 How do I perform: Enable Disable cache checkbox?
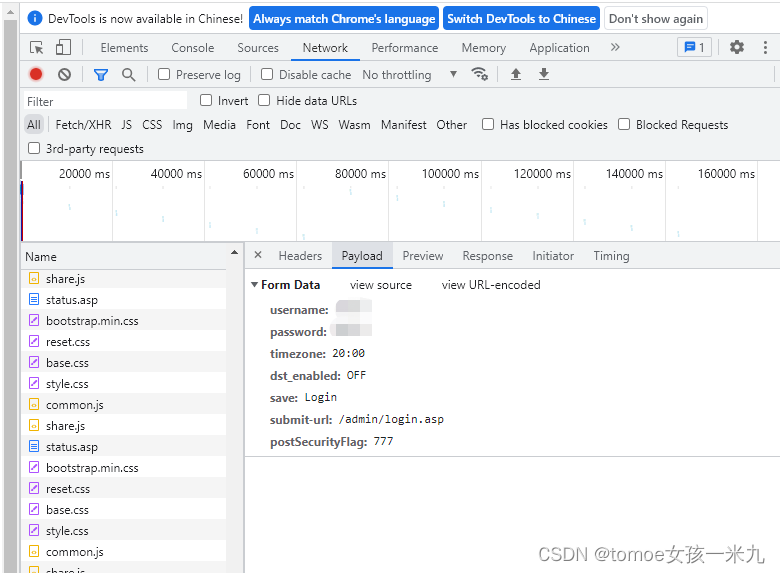coord(267,74)
